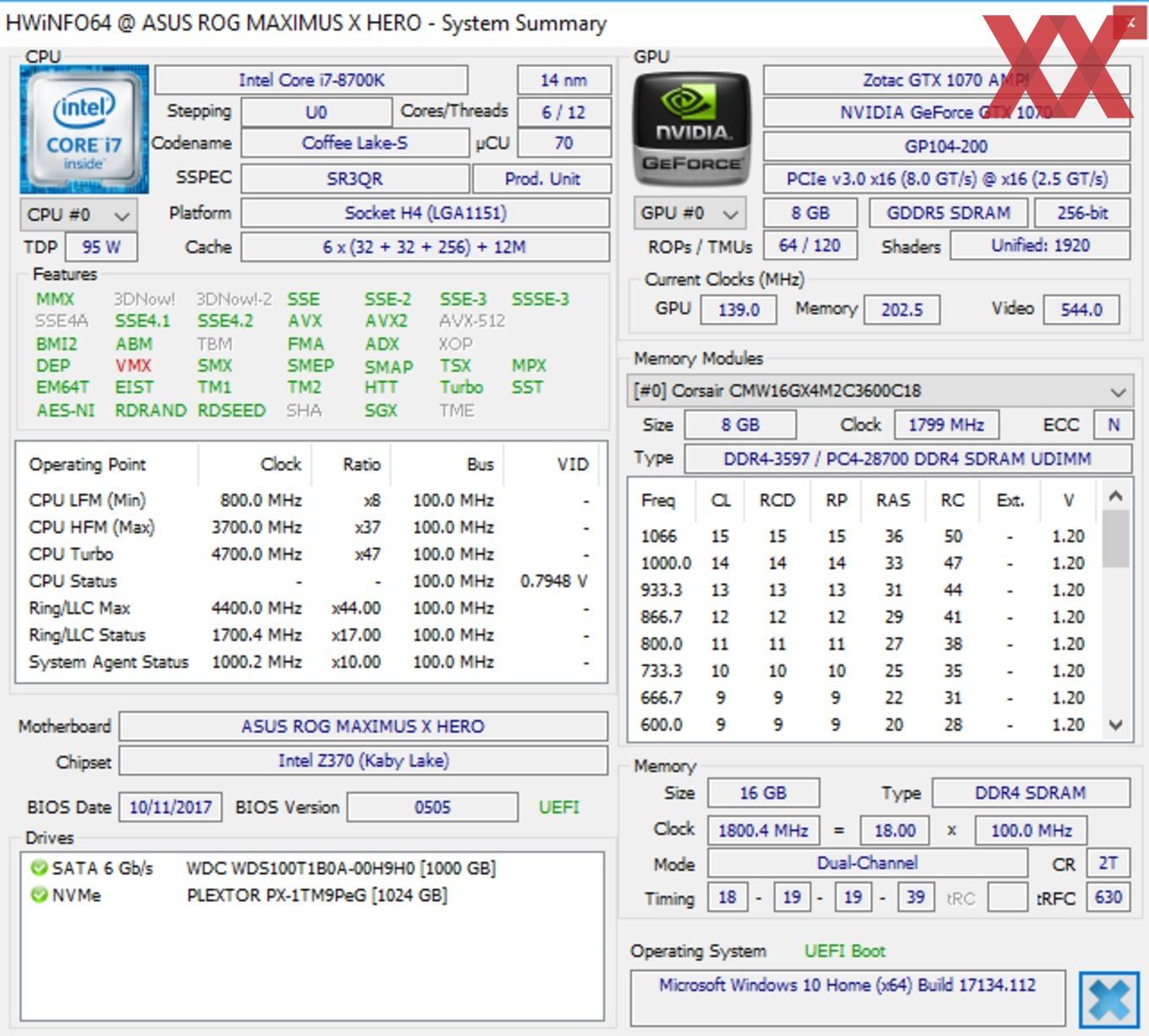Click the ASUS ROG MAXIMUS X HERO motherboard field
This screenshot has width=1149, height=1036.
click(363, 727)
